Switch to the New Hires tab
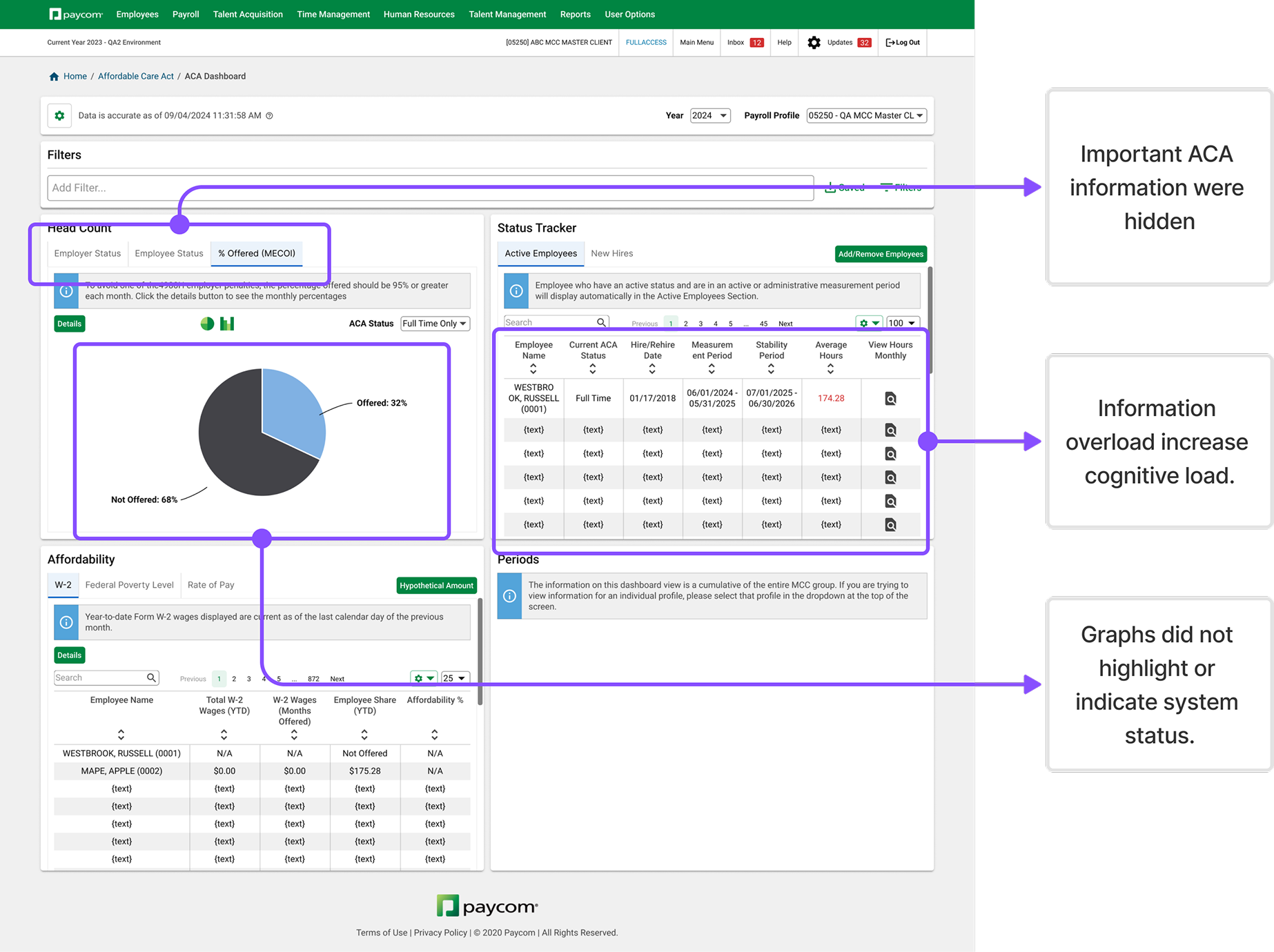Image resolution: width=1274 pixels, height=952 pixels. (612, 254)
